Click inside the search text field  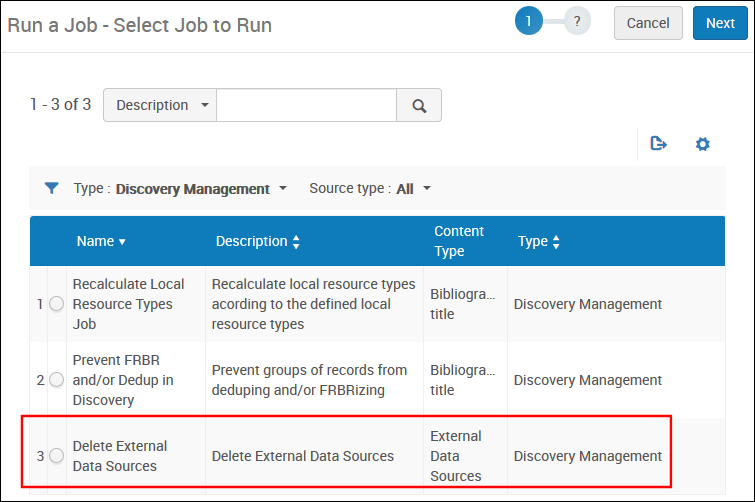(x=306, y=105)
